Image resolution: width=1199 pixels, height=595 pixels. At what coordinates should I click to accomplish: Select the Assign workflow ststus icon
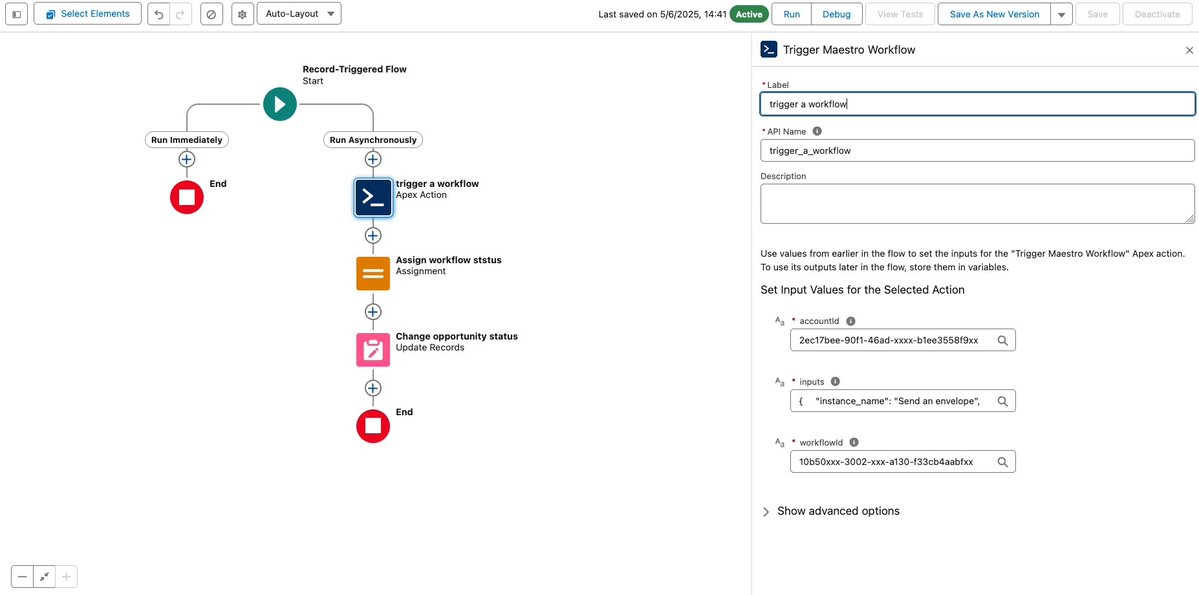click(373, 273)
